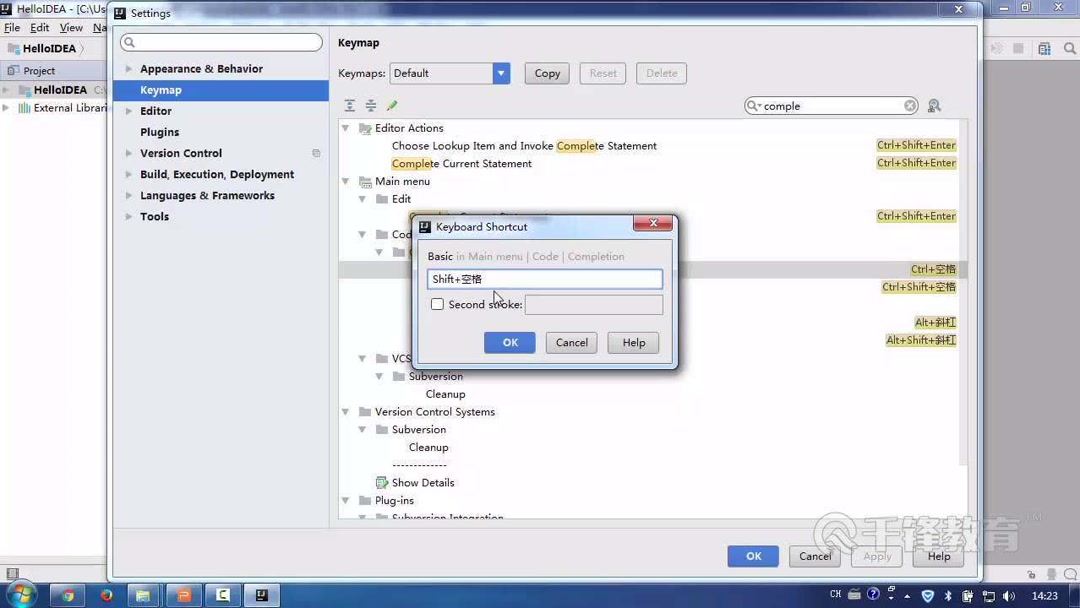
Task: Select the green Edit Shortcut pencil icon
Action: click(392, 104)
